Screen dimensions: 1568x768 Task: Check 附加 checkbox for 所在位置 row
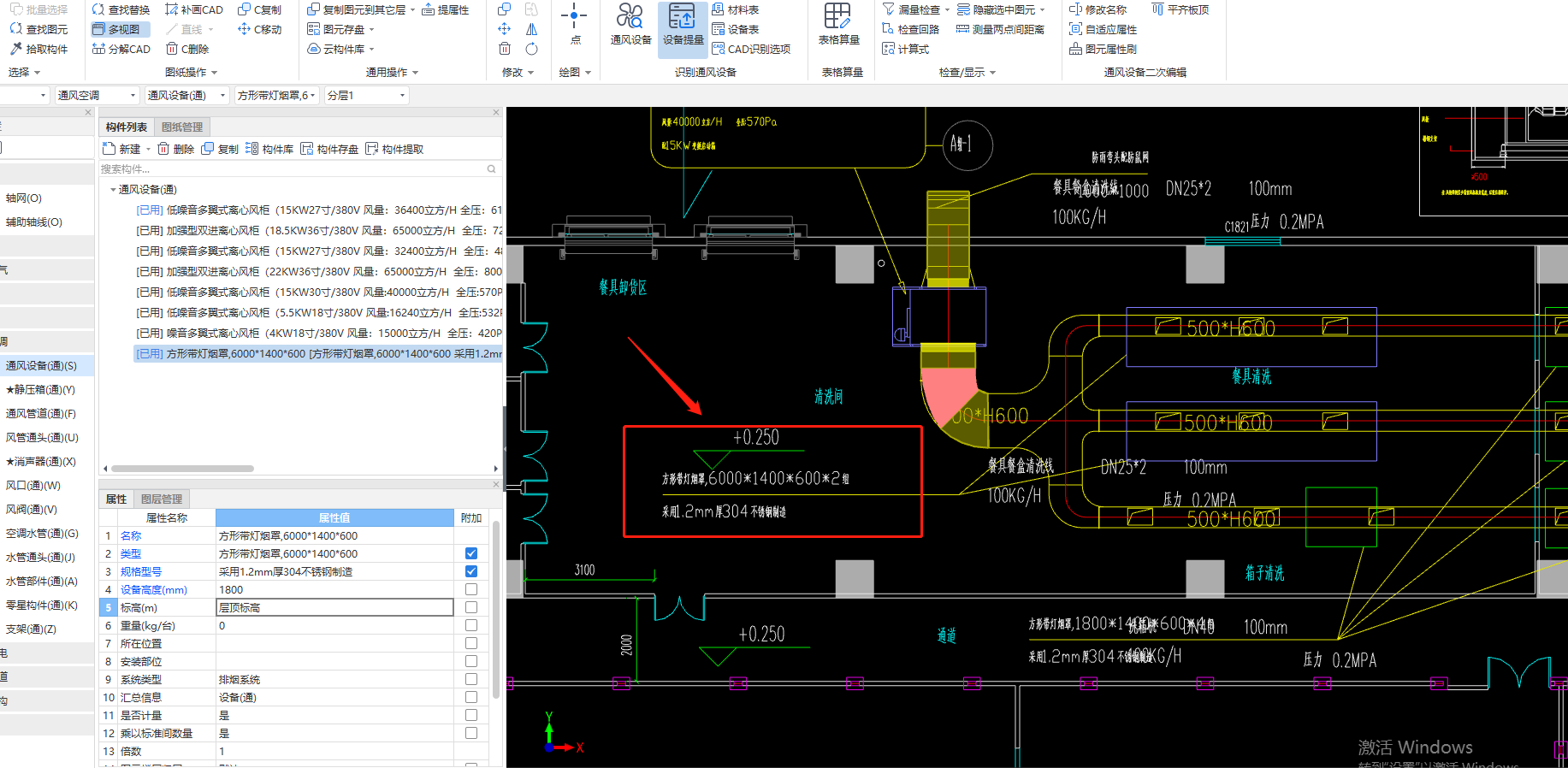pyautogui.click(x=471, y=643)
